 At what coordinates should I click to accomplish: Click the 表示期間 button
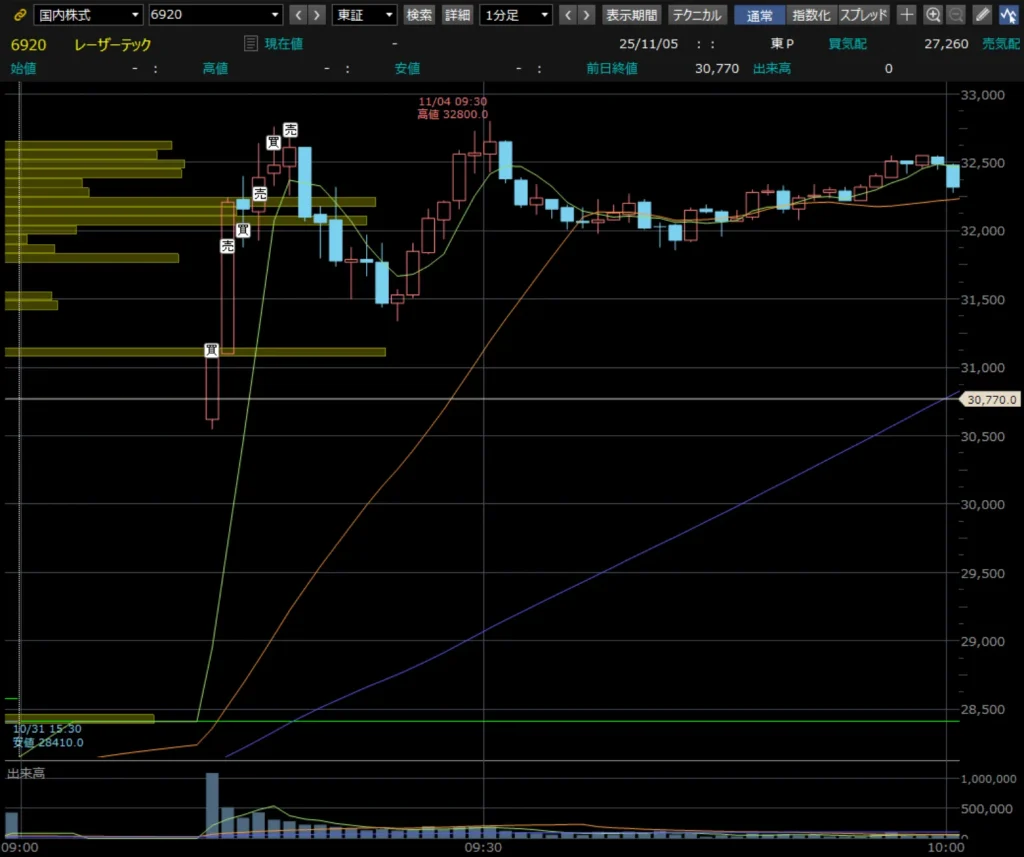[631, 15]
